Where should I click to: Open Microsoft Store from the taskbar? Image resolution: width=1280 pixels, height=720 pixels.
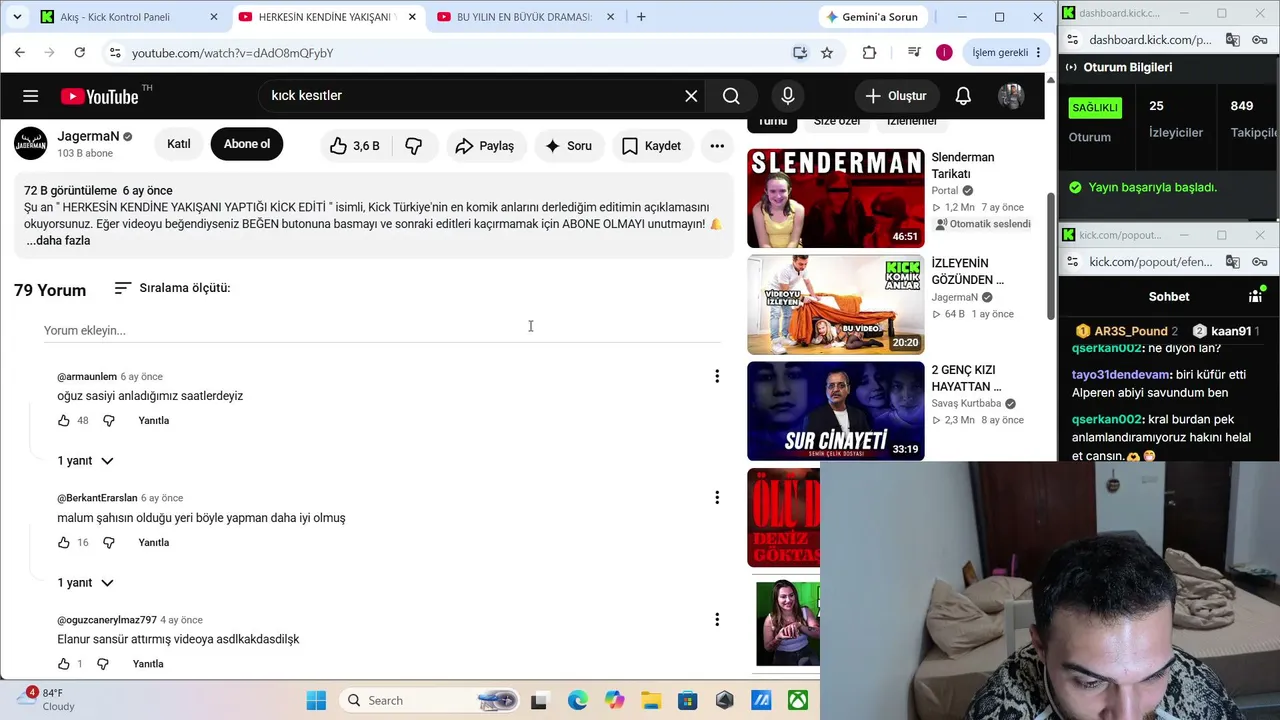point(687,700)
